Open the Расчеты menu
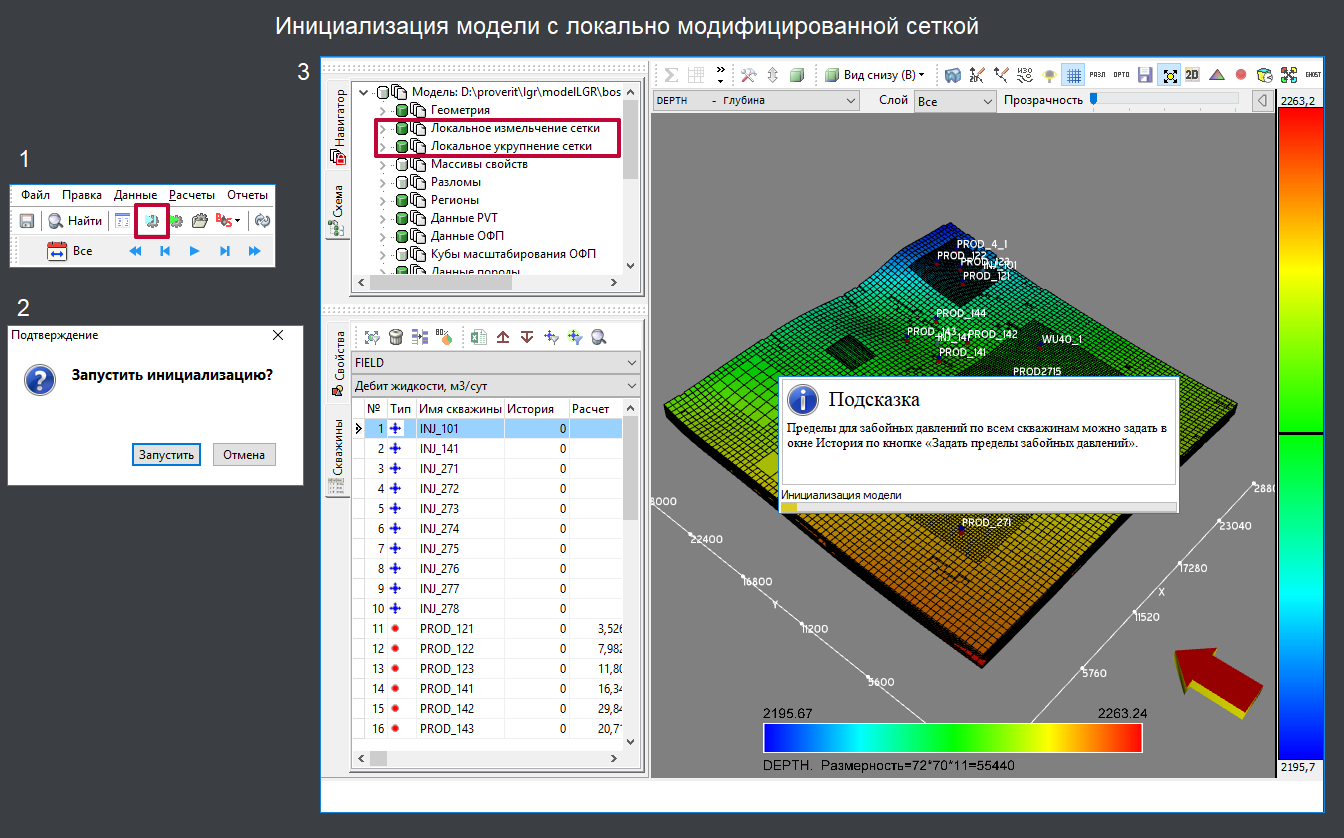Viewport: 1344px width, 838px height. pos(192,195)
